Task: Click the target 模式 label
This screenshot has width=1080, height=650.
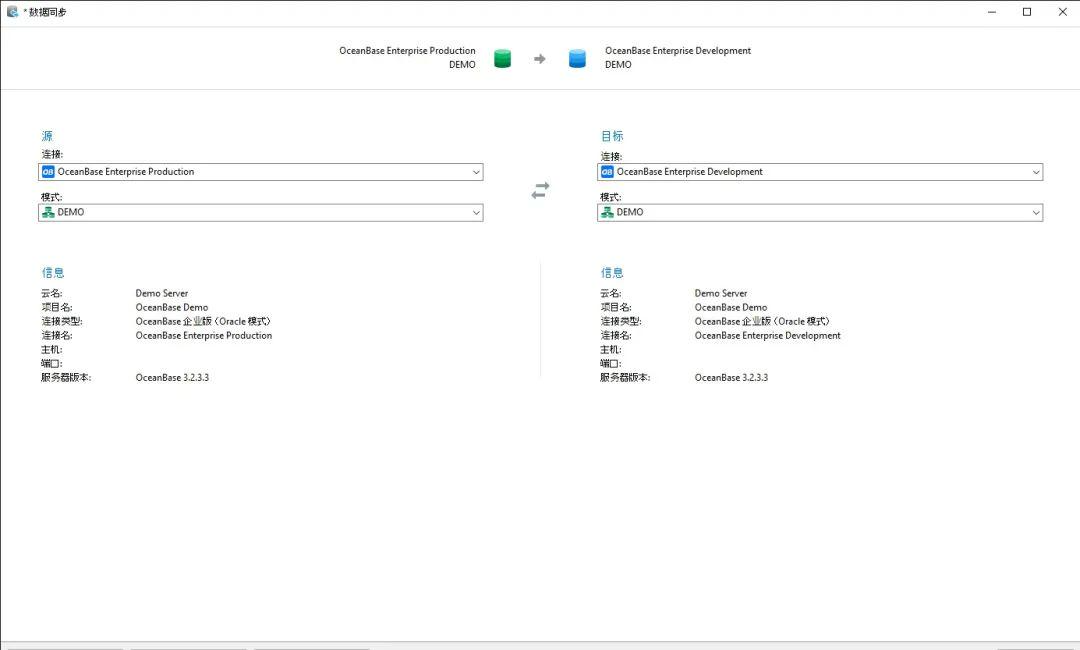Action: (610, 198)
